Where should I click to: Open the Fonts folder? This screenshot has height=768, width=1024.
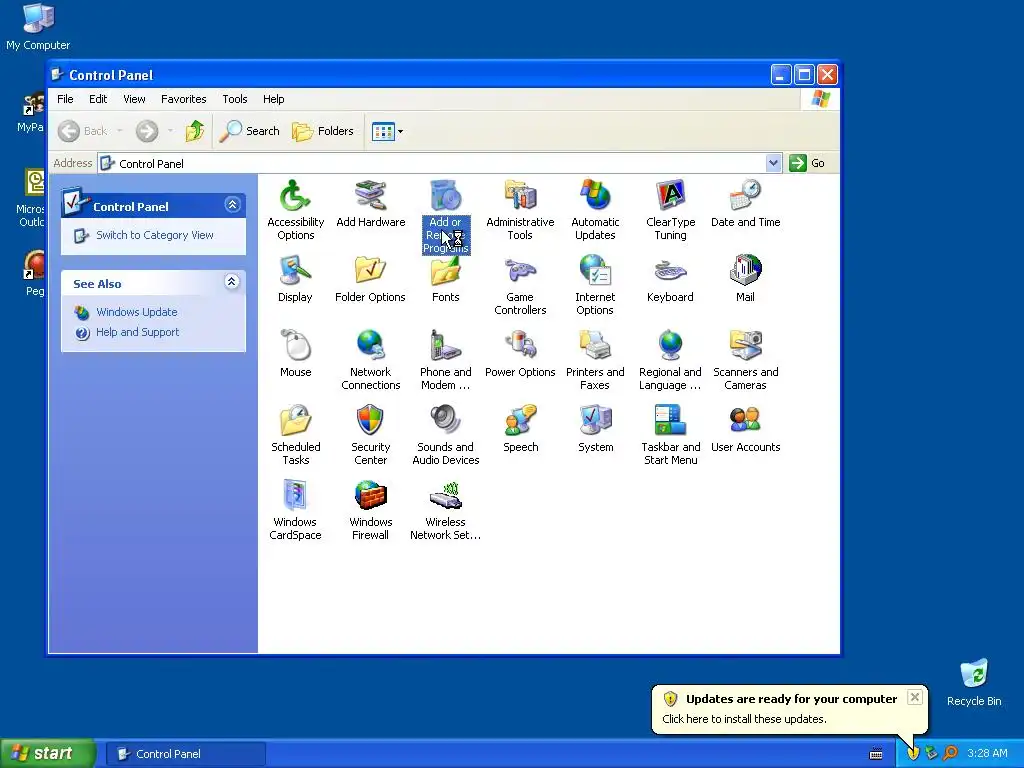click(445, 279)
